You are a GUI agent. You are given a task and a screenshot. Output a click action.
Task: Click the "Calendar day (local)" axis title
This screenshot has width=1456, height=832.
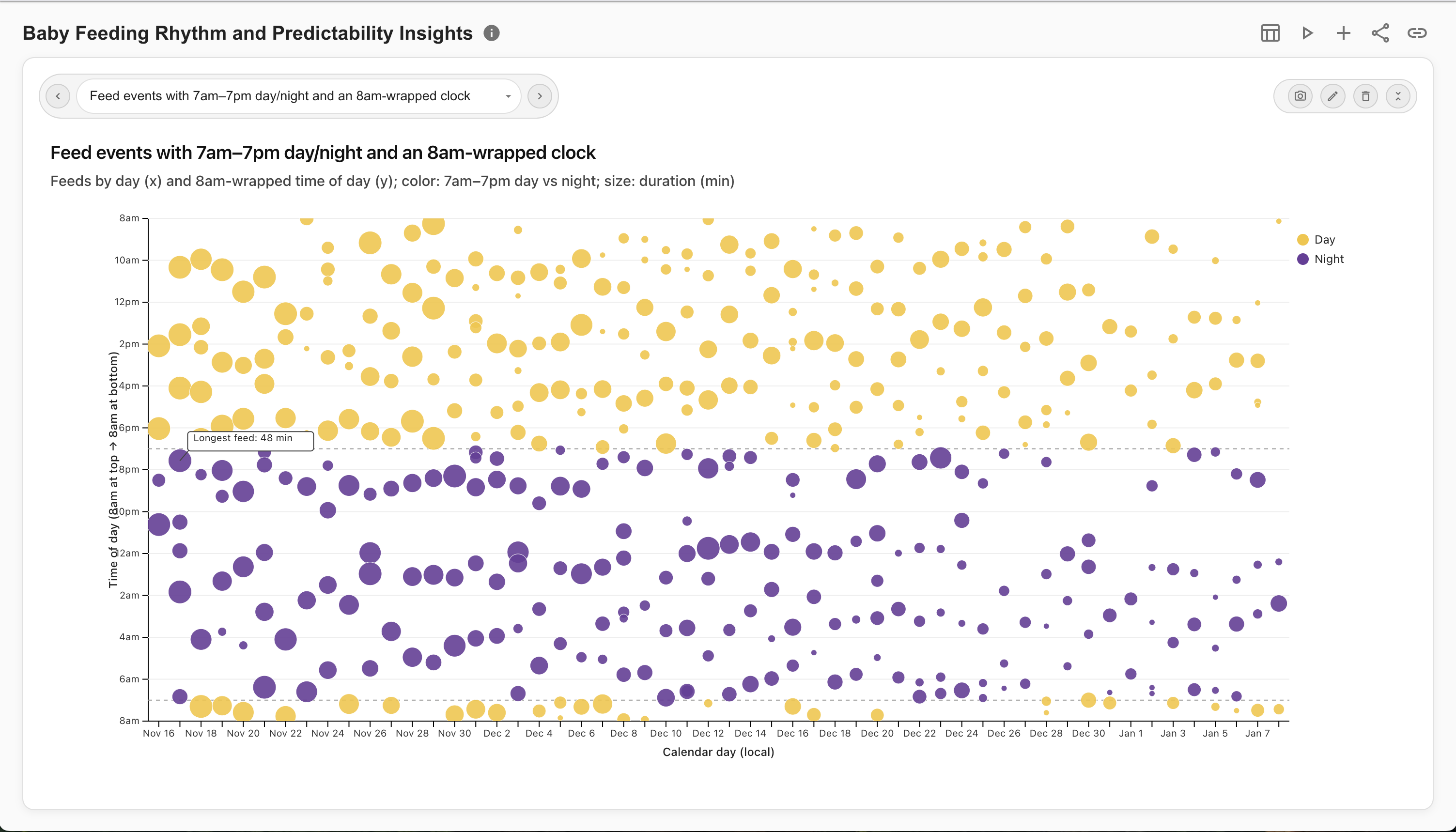[x=718, y=752]
